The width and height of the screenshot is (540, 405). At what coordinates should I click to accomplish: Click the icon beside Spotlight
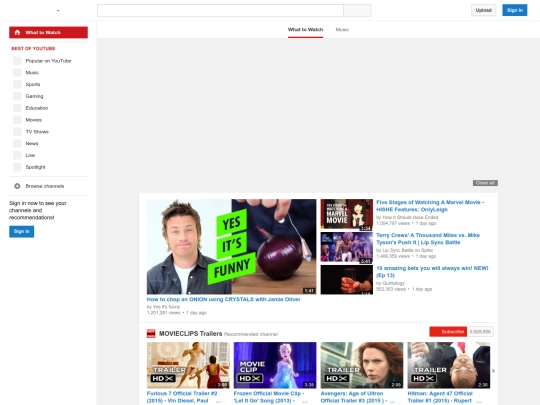click(x=17, y=167)
